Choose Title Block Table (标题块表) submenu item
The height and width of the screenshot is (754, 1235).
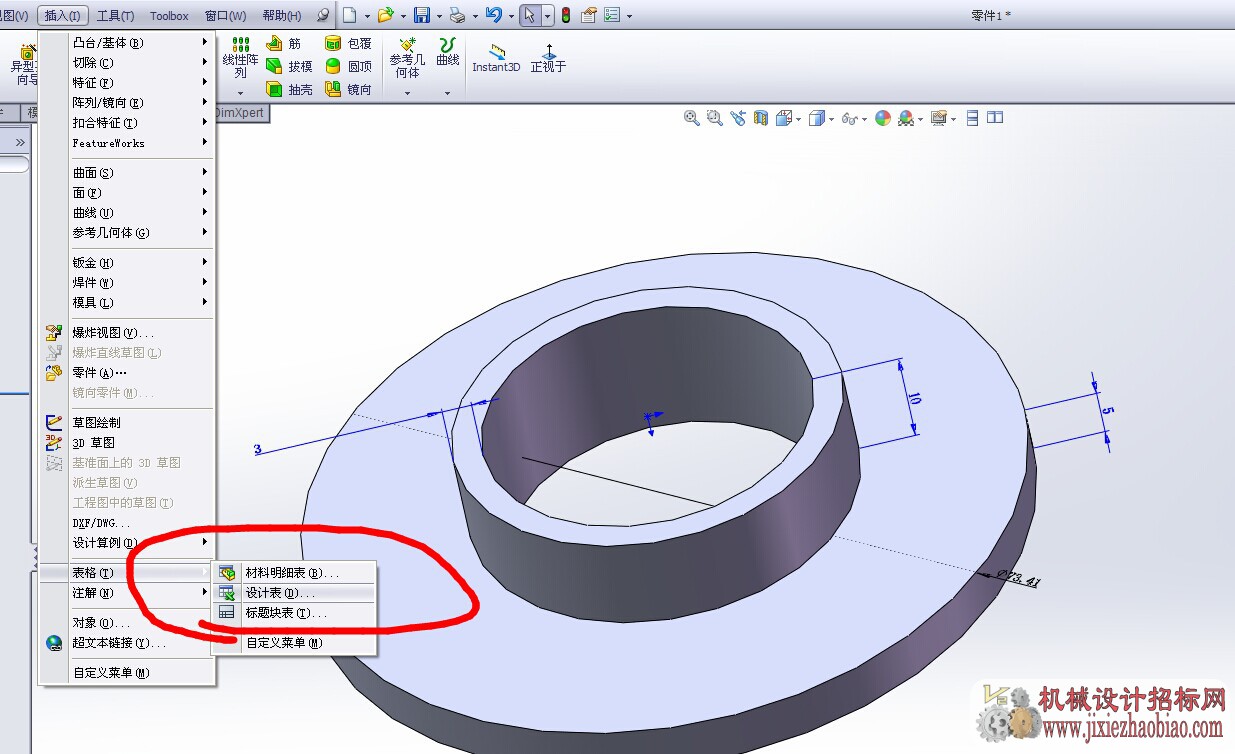tap(294, 613)
